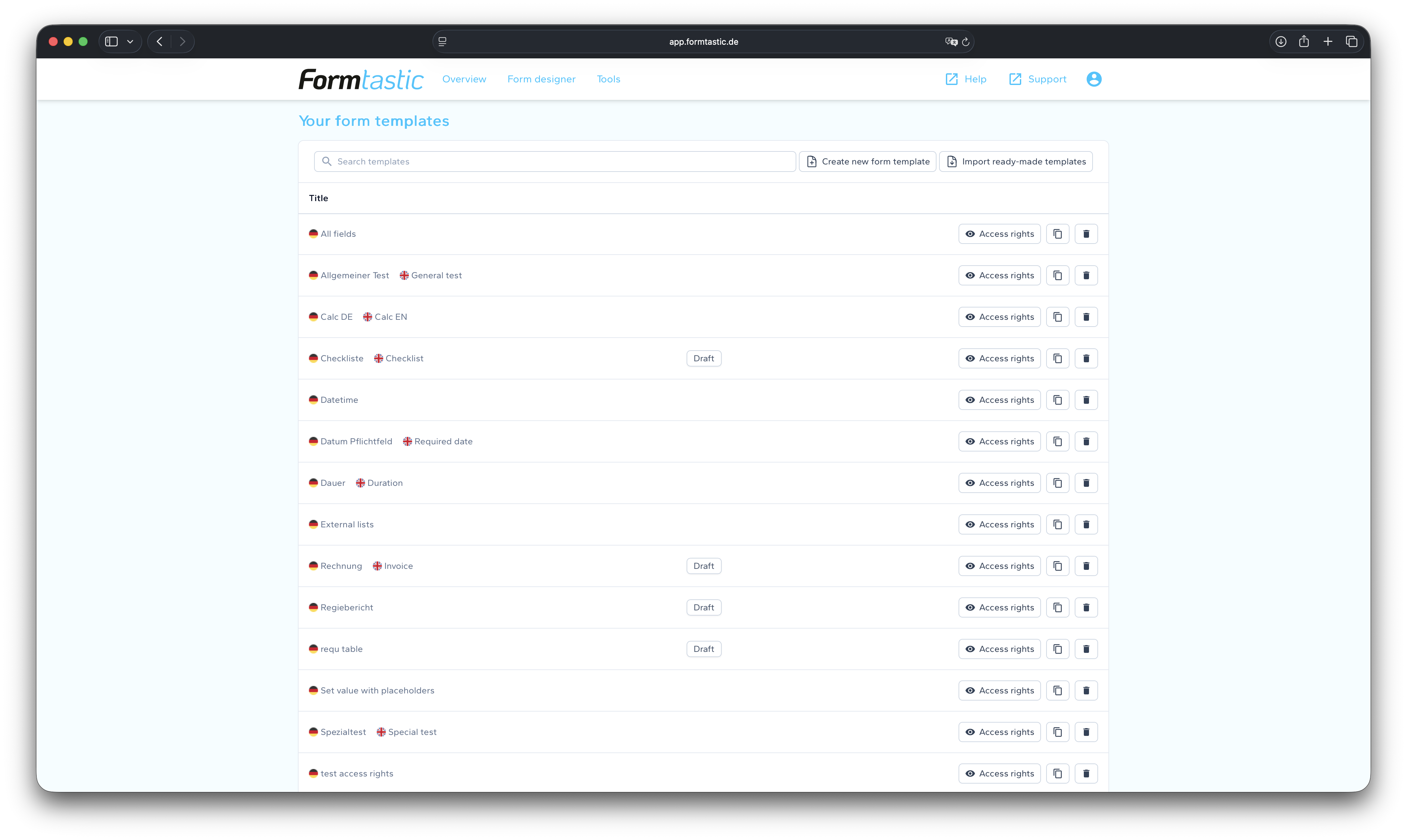The width and height of the screenshot is (1407, 840).
Task: Toggle the browser sidebar
Action: (x=112, y=41)
